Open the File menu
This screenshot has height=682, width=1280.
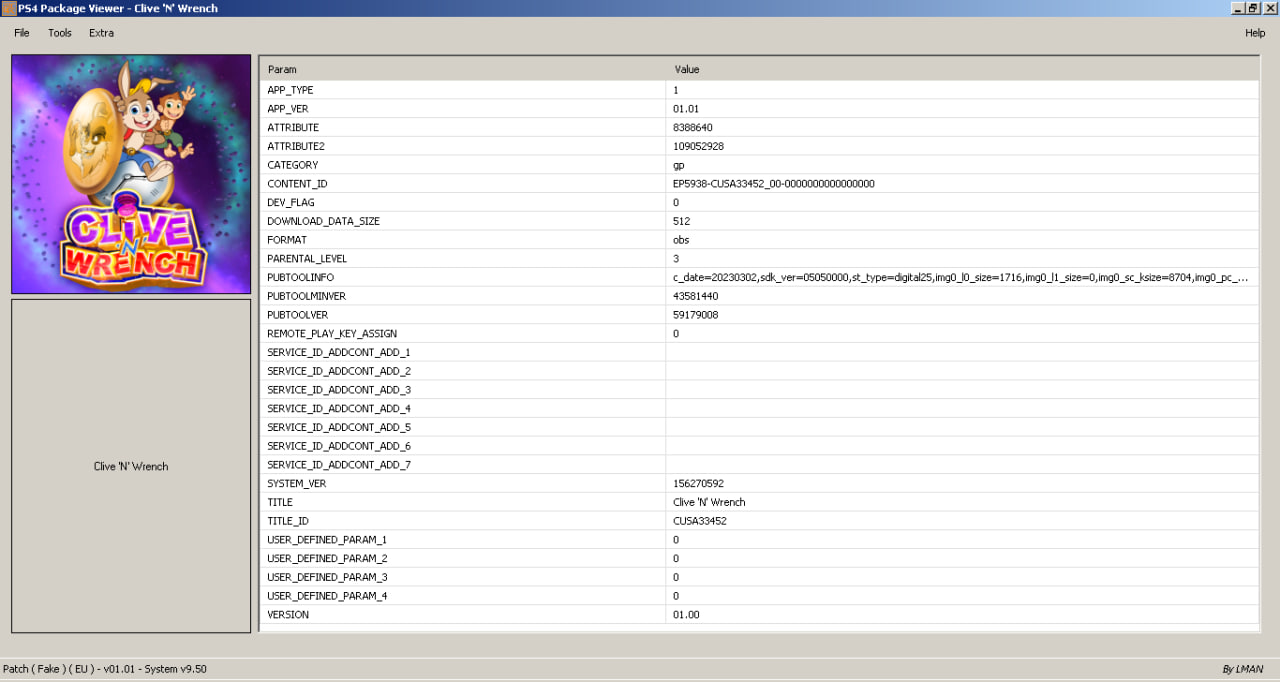22,33
